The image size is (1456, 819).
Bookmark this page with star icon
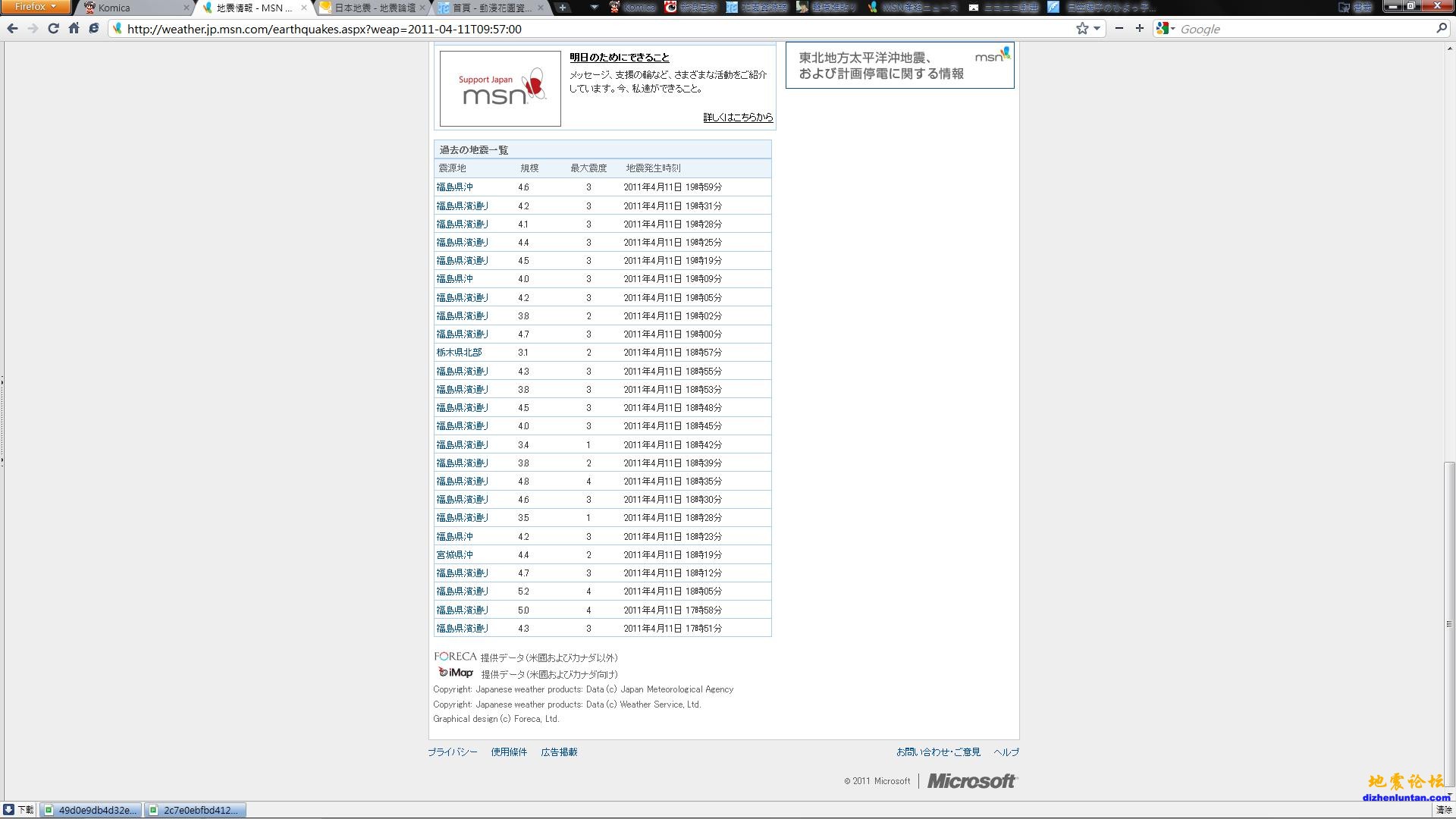tap(1081, 29)
